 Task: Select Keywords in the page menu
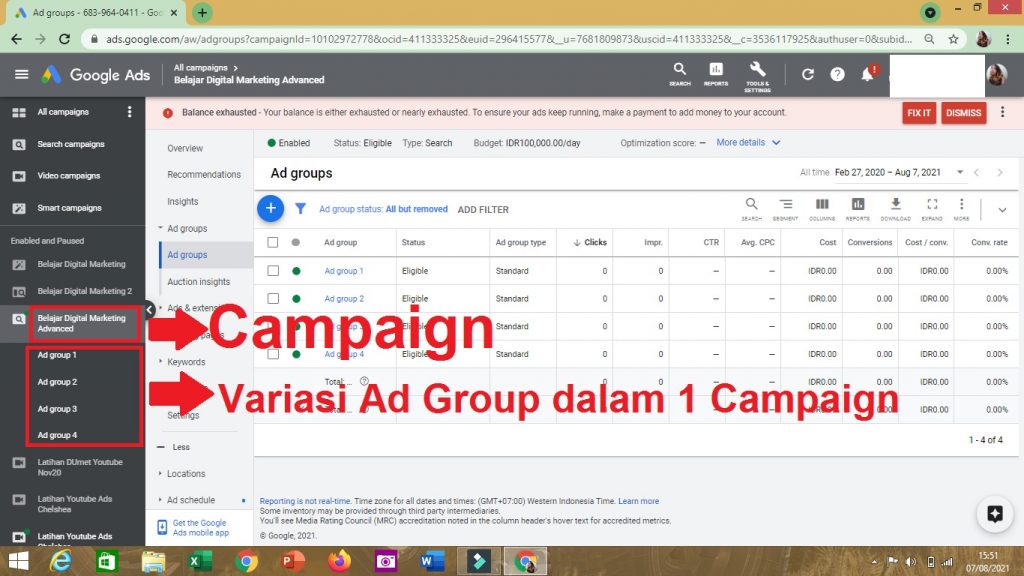186,362
